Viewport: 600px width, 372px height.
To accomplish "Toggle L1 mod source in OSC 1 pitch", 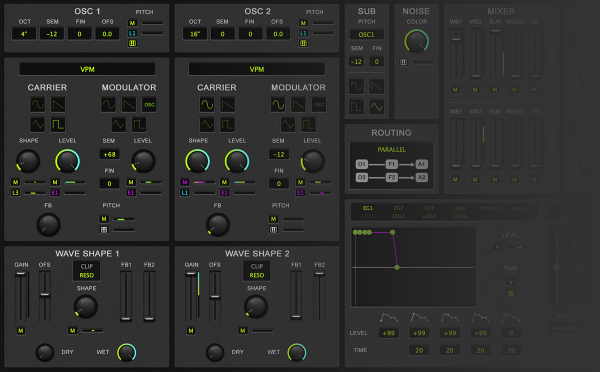I will point(132,33).
